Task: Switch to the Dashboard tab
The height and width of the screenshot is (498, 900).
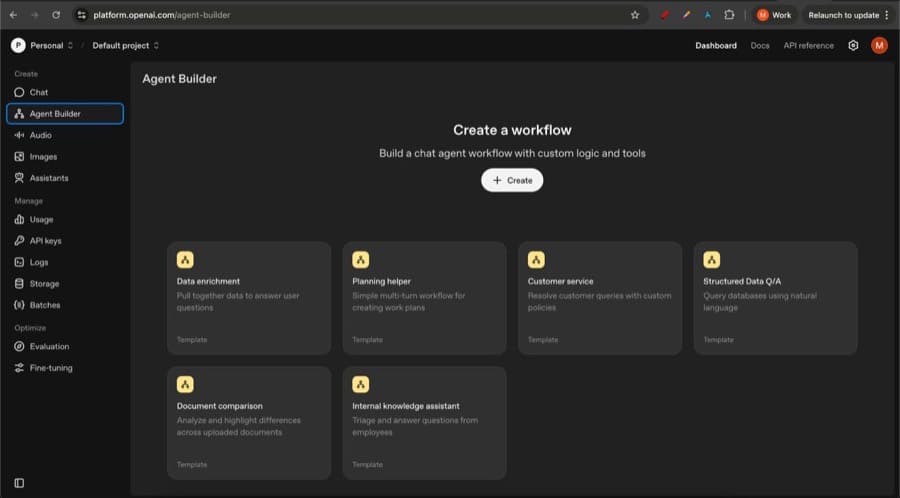Action: [x=716, y=45]
